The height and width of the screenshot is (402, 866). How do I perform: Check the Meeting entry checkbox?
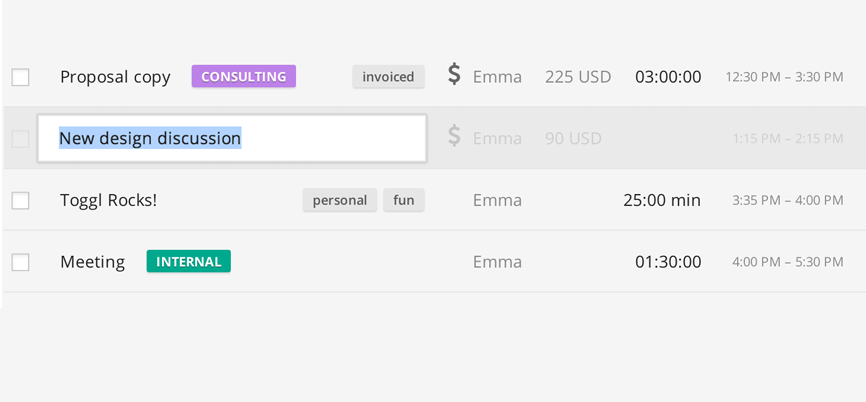click(20, 262)
